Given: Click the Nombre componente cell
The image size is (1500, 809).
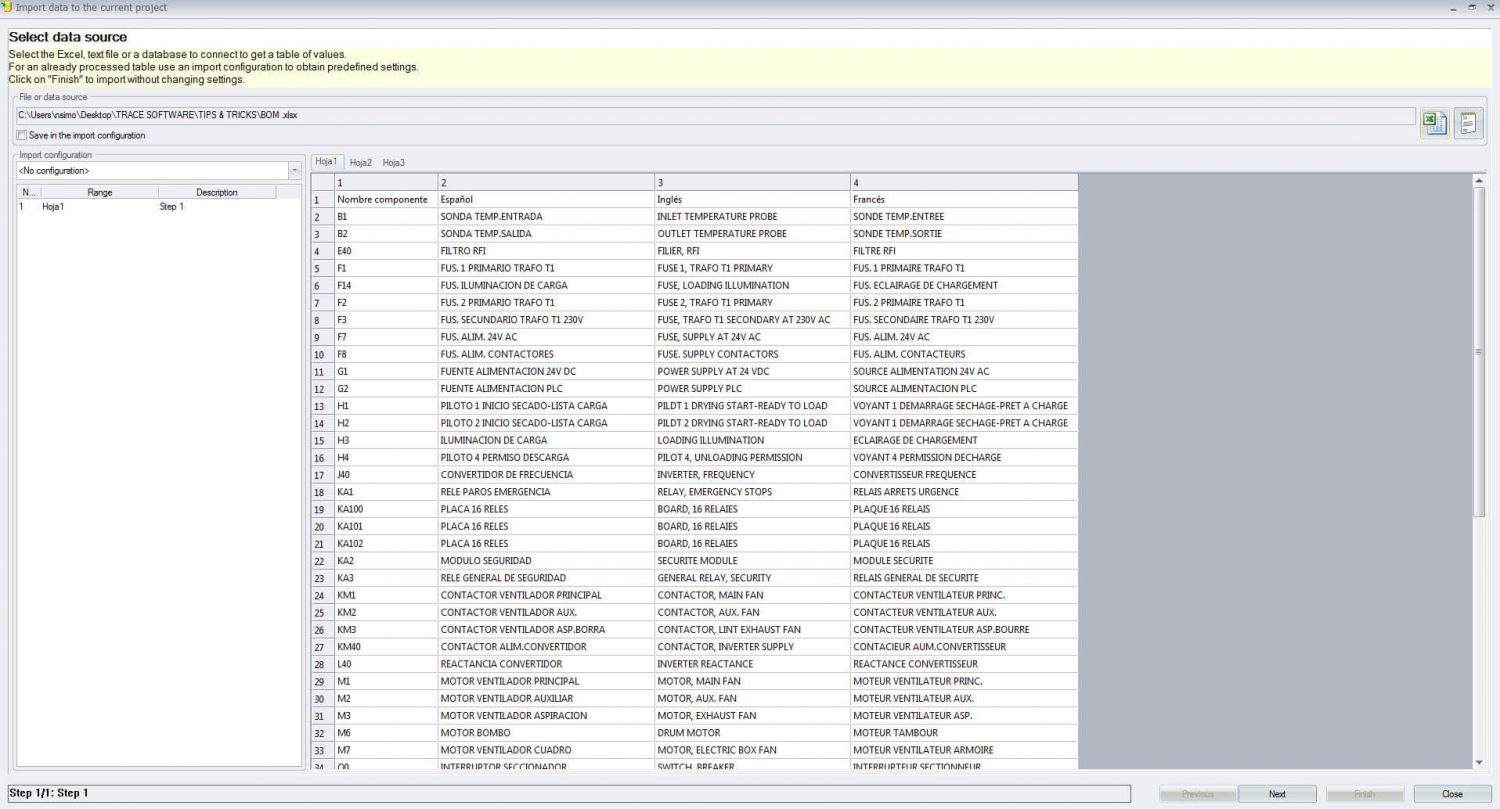Looking at the screenshot, I should [x=386, y=199].
